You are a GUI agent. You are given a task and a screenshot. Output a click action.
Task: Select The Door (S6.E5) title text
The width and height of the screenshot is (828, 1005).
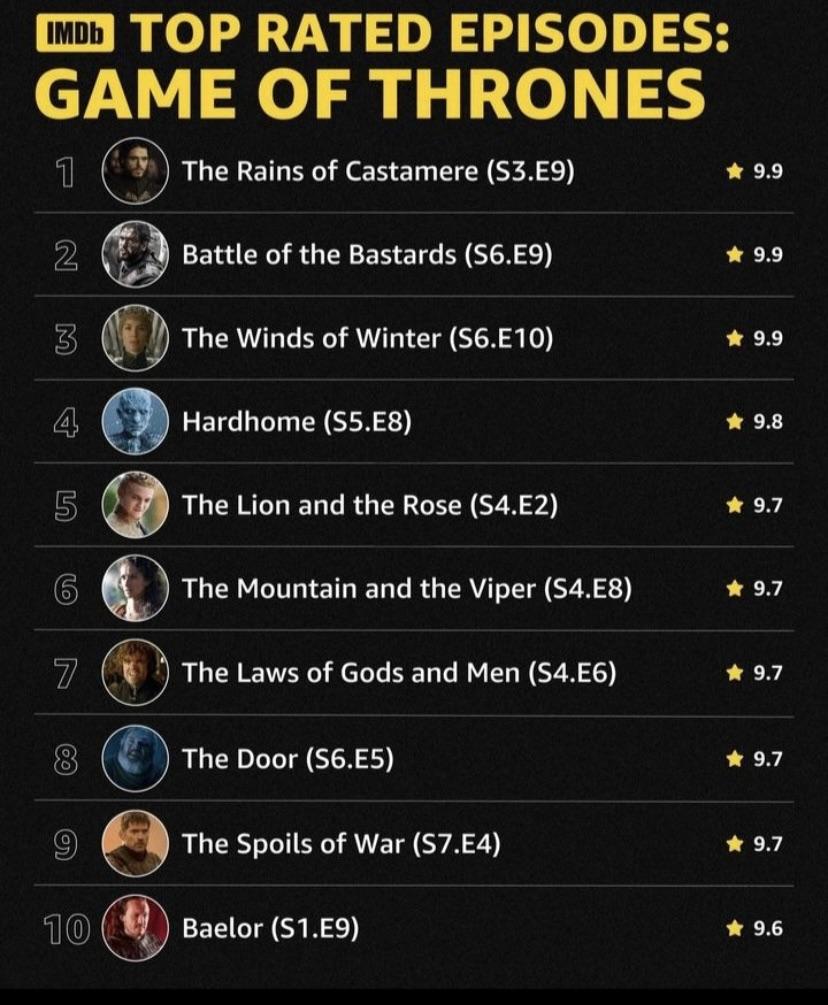[x=288, y=758]
